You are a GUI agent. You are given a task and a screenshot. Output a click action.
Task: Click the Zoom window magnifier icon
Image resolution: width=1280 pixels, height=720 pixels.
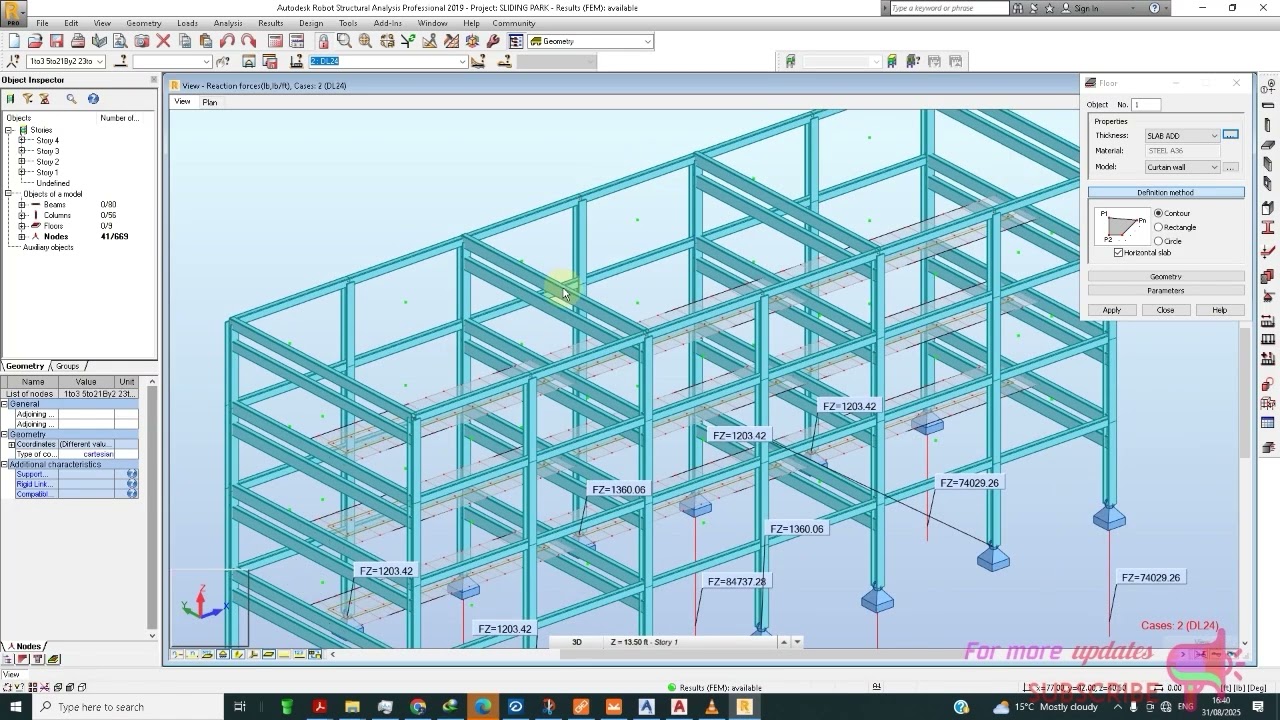[344, 41]
